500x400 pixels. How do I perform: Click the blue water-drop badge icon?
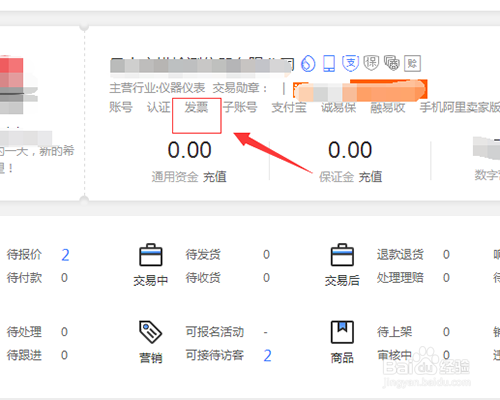coord(308,63)
